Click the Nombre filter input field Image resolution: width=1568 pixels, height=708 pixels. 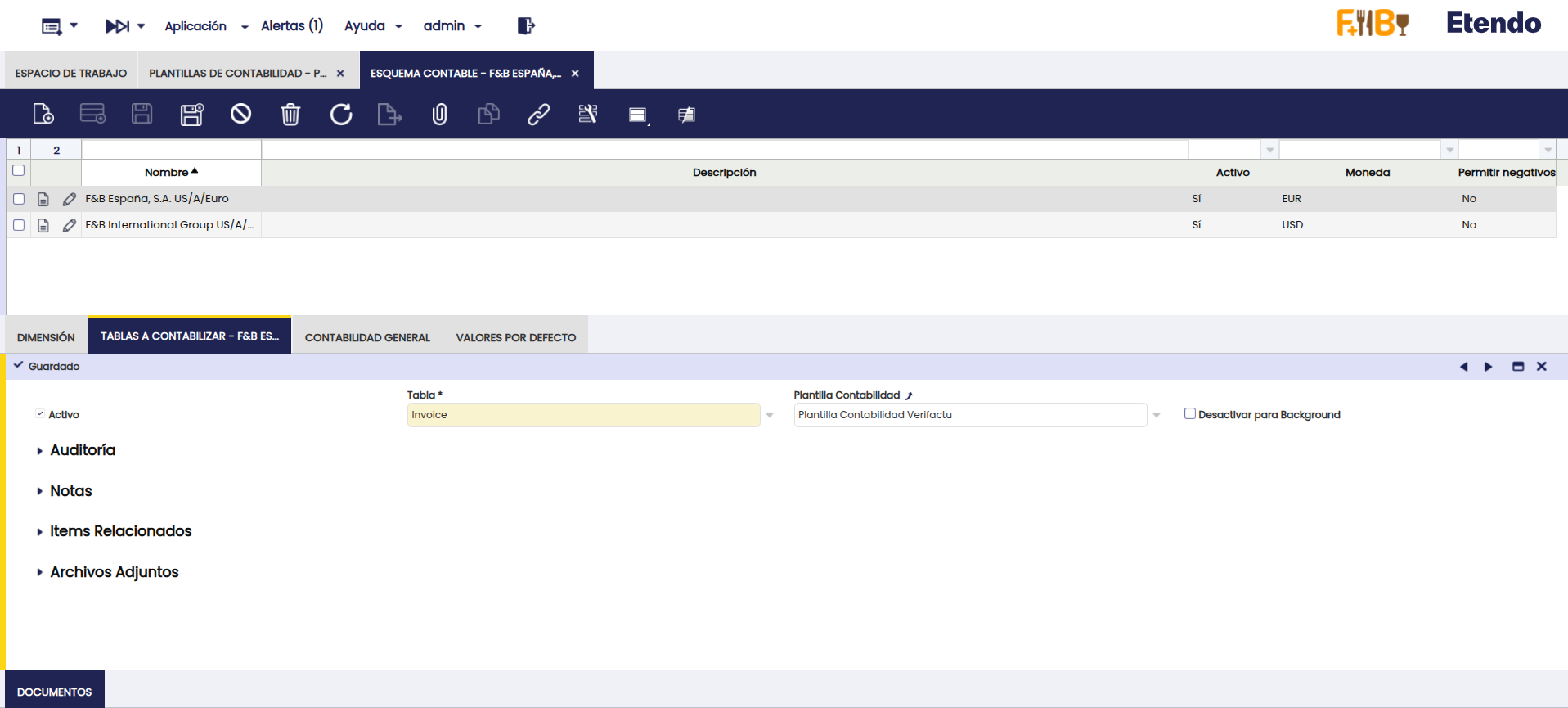[172, 150]
